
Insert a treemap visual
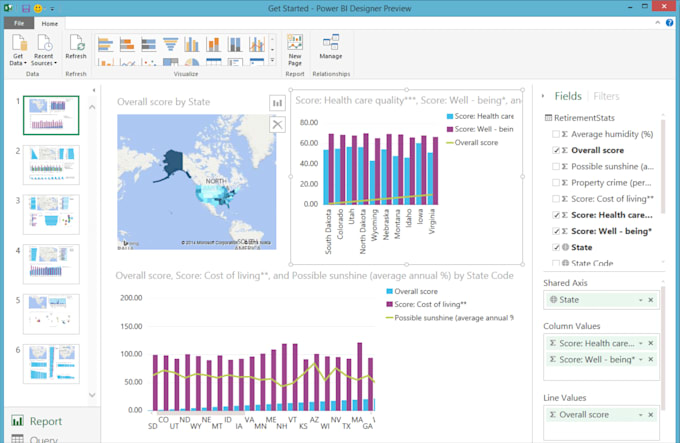coord(170,62)
